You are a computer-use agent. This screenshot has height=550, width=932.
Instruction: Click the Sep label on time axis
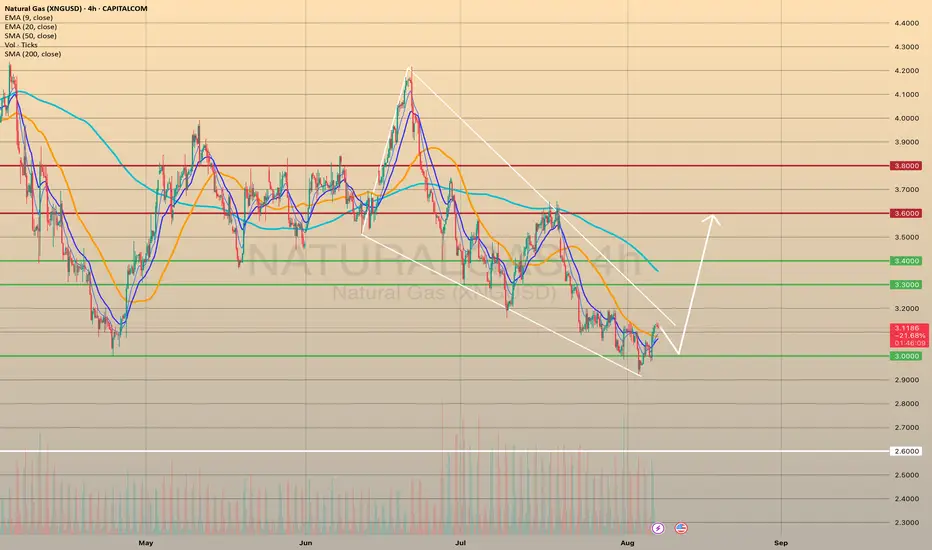(781, 543)
